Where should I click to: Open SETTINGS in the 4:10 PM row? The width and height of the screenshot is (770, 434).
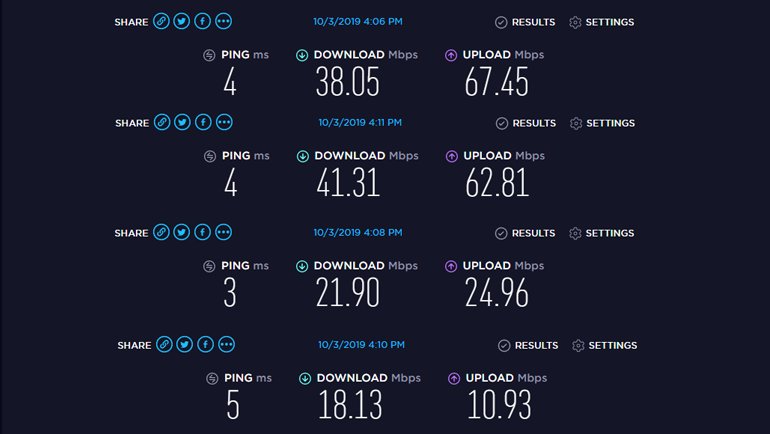click(612, 346)
